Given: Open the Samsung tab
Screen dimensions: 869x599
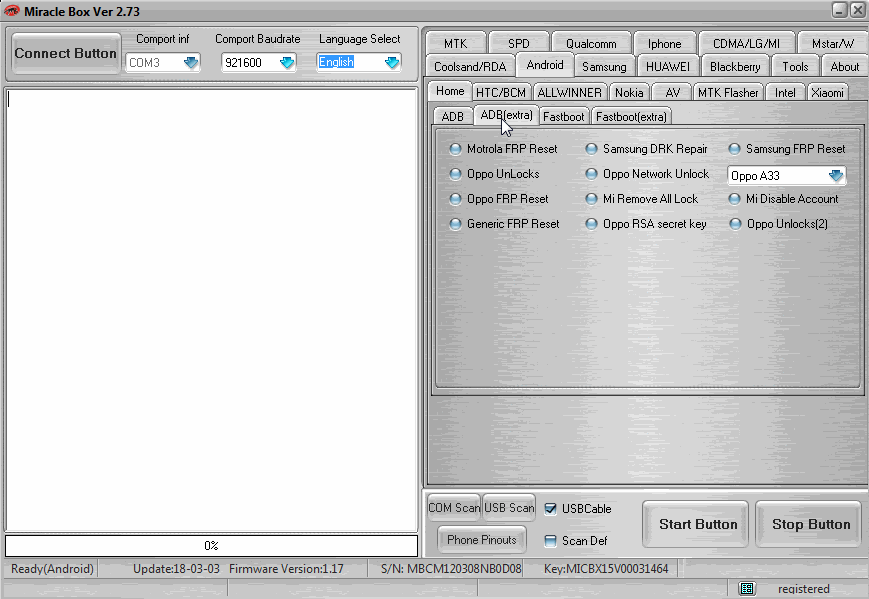Looking at the screenshot, I should (604, 66).
